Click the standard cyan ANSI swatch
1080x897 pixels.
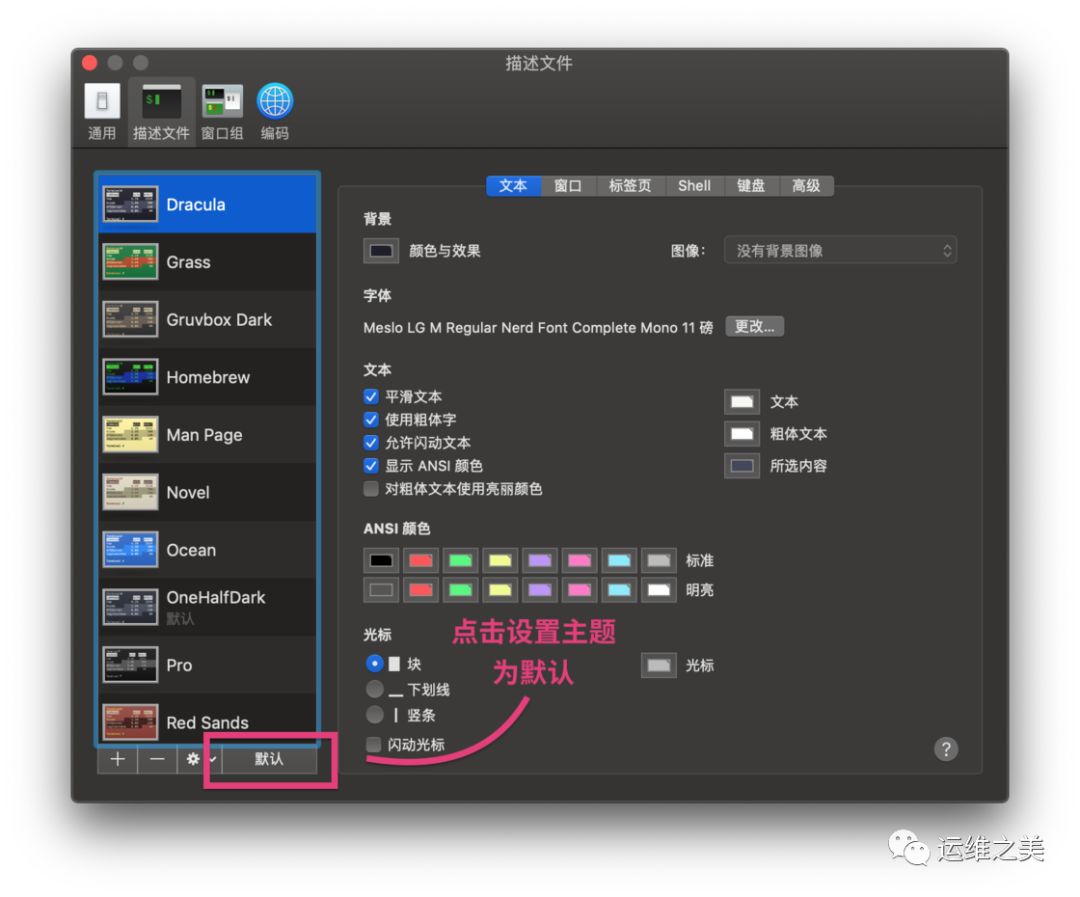pyautogui.click(x=619, y=560)
